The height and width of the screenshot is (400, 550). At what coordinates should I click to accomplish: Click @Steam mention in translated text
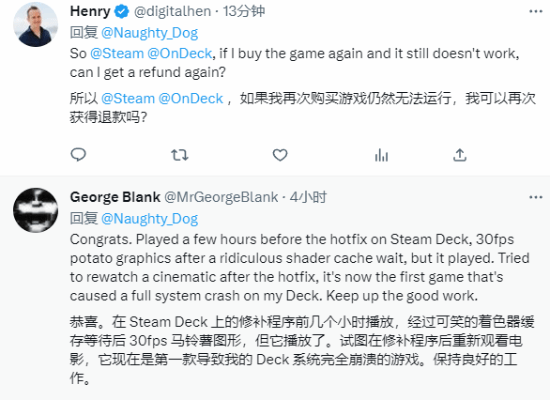point(128,99)
